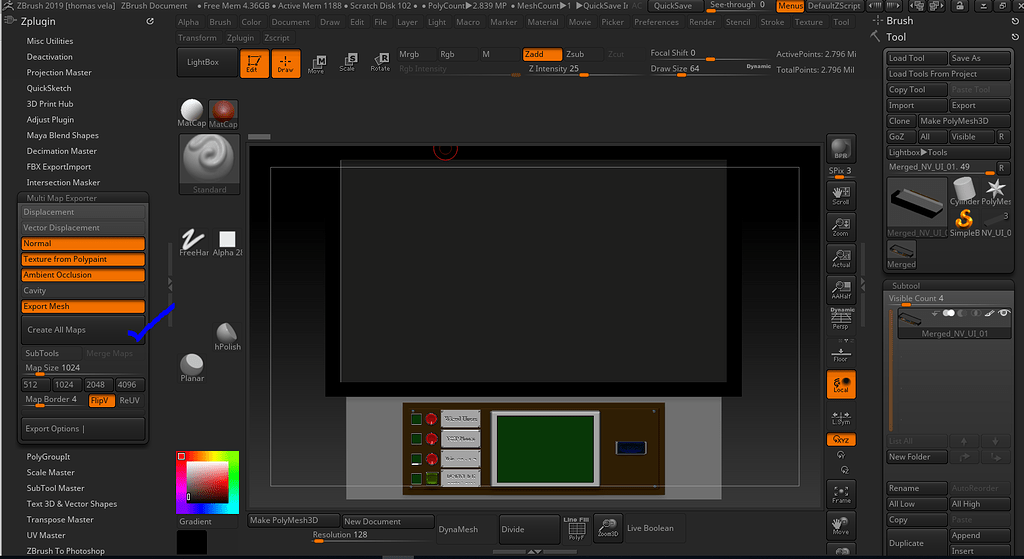Screen dimensions: 1024x559
Task: Toggle the Ambient Occlusion map option
Action: coord(83,275)
